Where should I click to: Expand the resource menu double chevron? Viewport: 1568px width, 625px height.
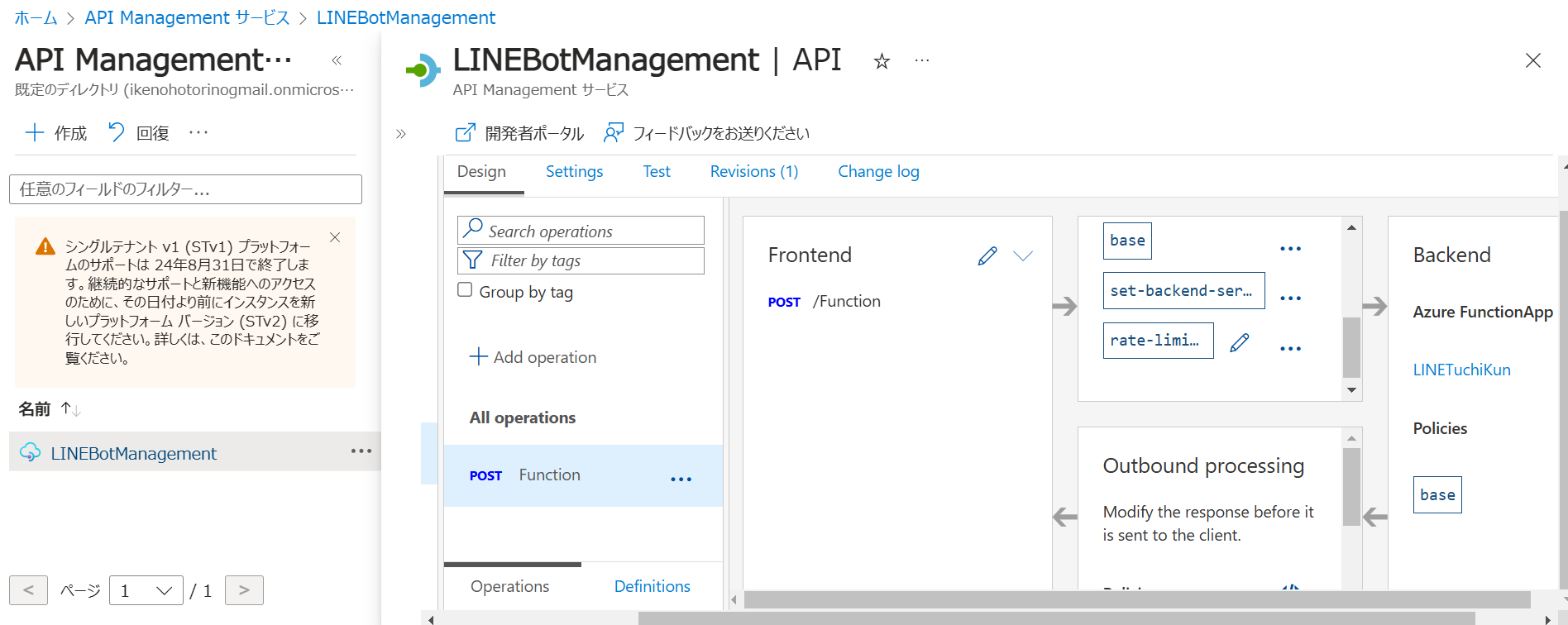tap(401, 134)
